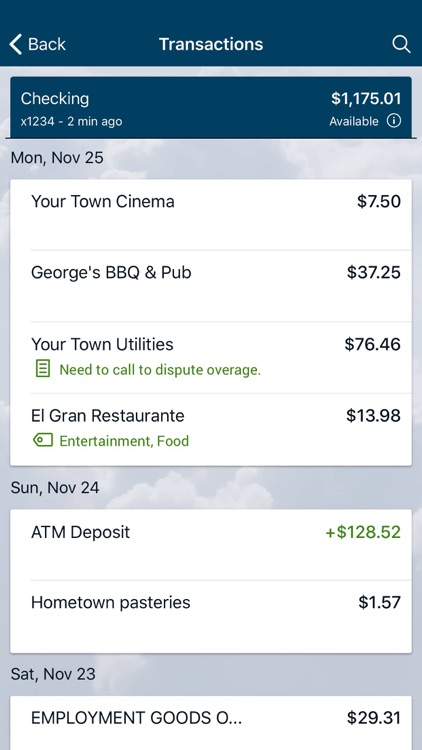Tap the search magnifier icon
The height and width of the screenshot is (750, 422).
[x=401, y=44]
